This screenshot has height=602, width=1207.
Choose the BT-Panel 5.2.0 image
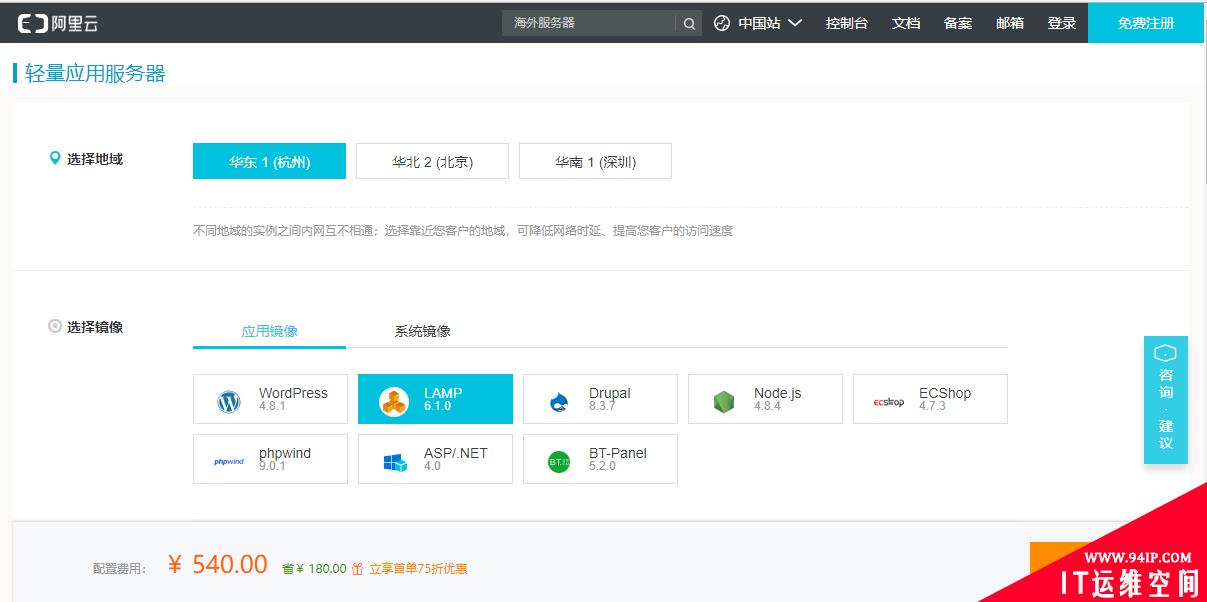coord(600,459)
